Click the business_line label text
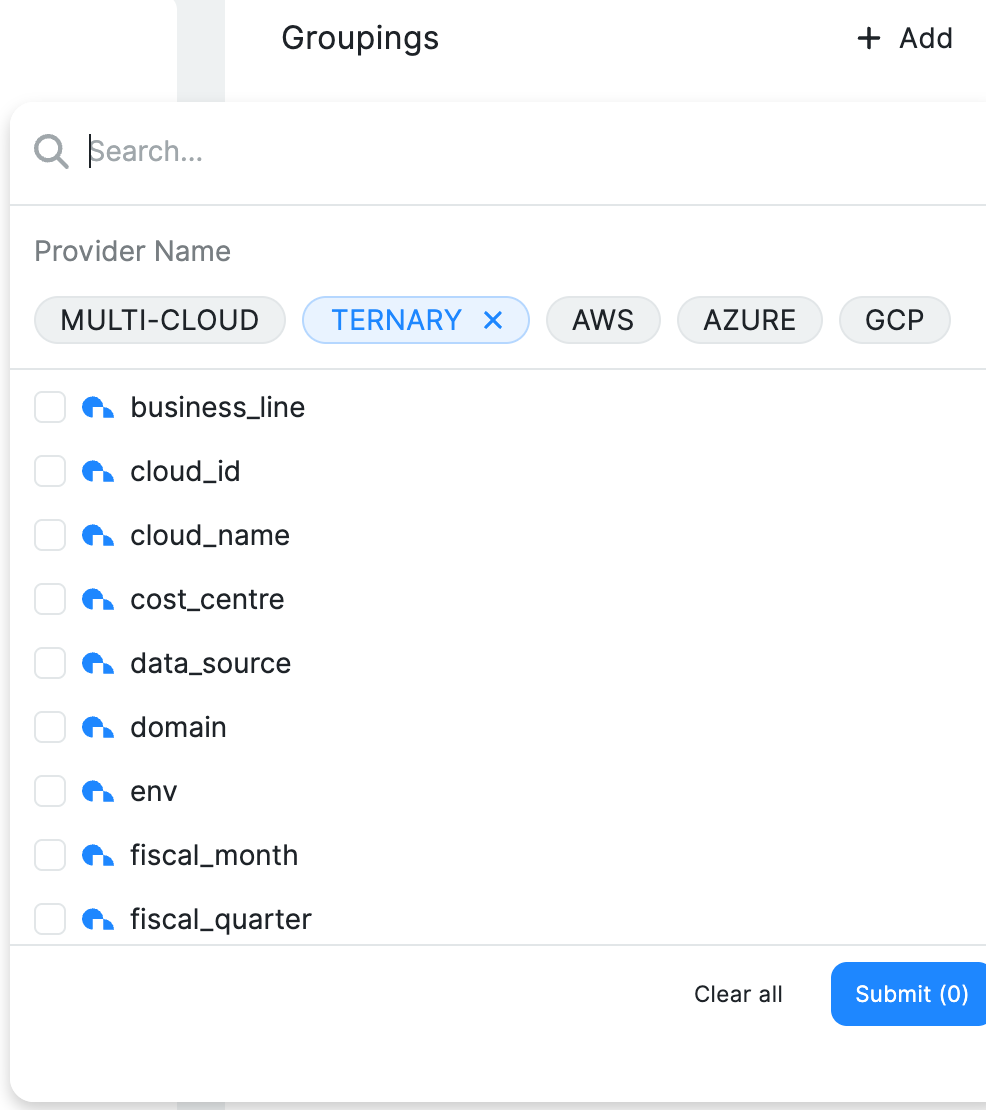The image size is (986, 1110). pos(218,408)
